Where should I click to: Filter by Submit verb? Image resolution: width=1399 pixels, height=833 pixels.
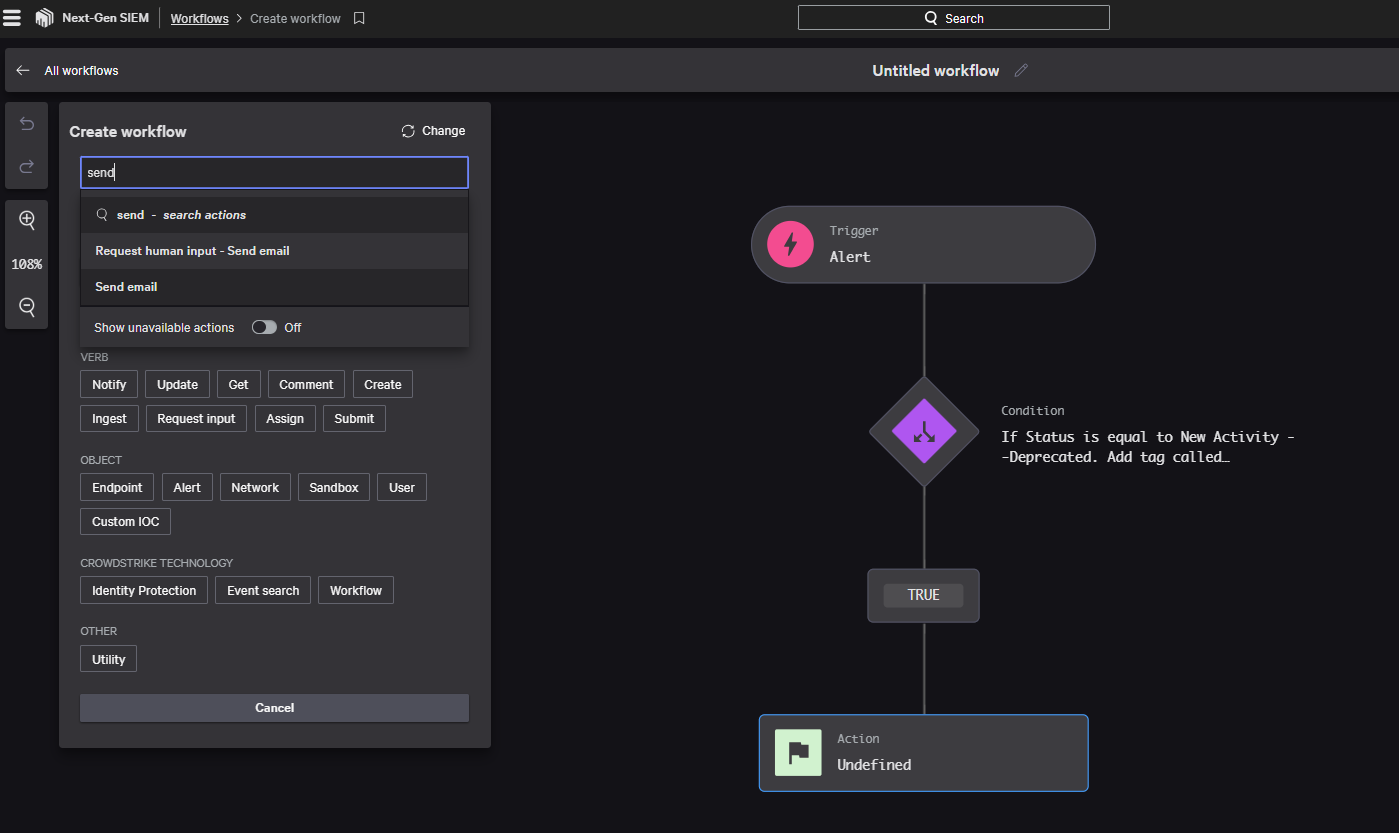point(354,419)
